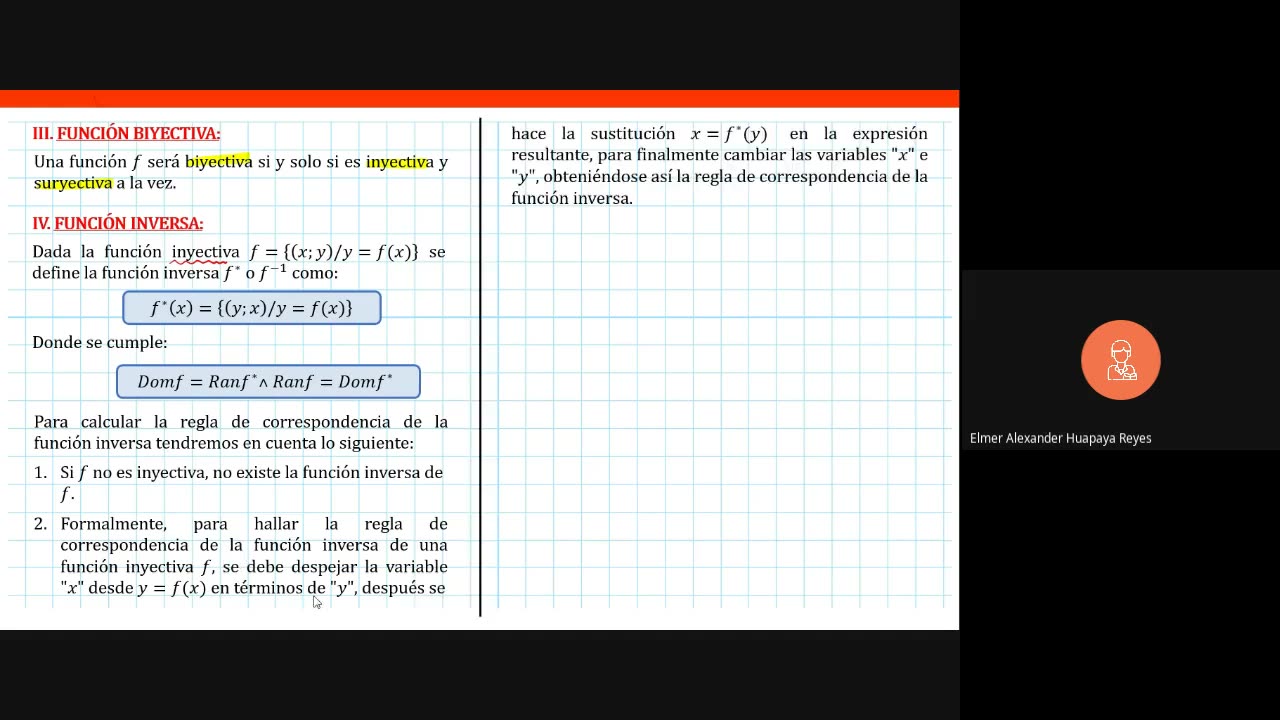Click the heading III. FUNCIÓN BIYECTIVA
This screenshot has height=720, width=1280.
126,133
